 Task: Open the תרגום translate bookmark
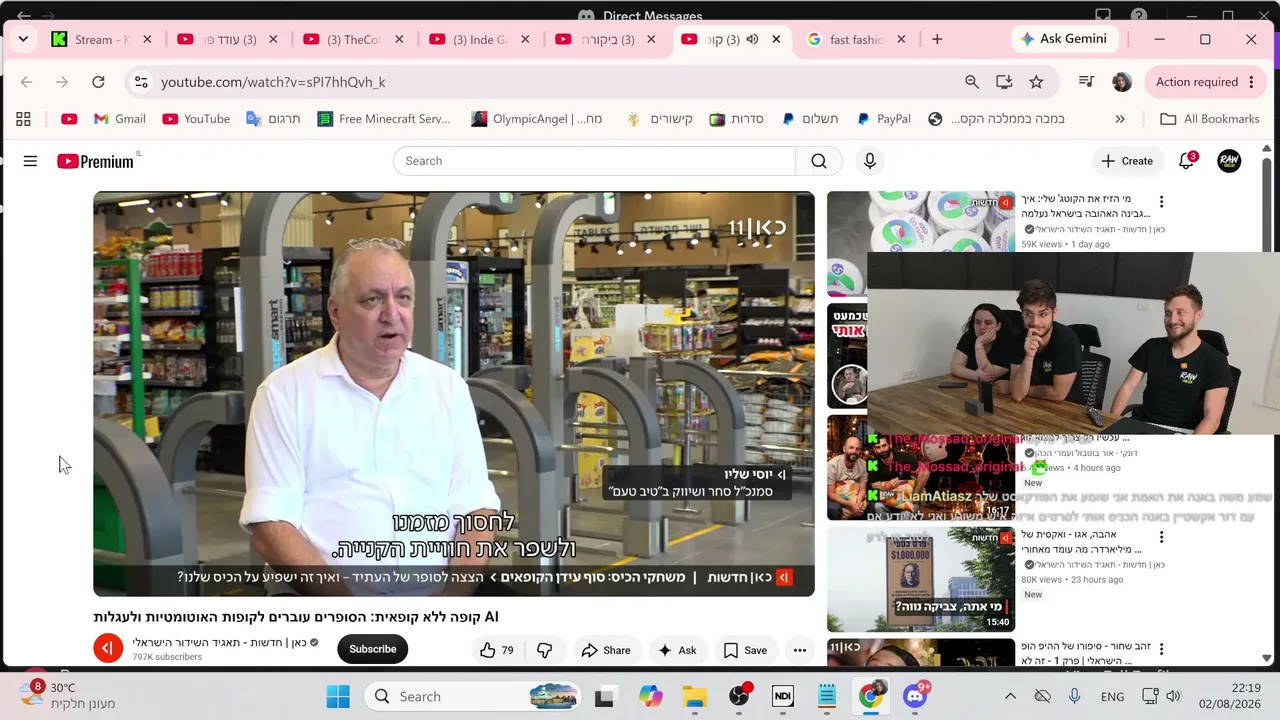pyautogui.click(x=273, y=119)
